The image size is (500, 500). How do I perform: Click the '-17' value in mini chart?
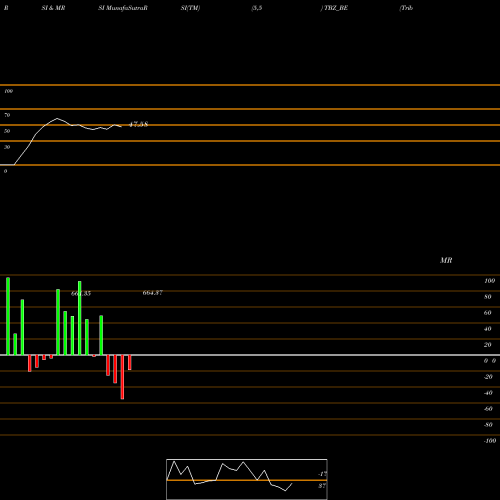pos(322,474)
